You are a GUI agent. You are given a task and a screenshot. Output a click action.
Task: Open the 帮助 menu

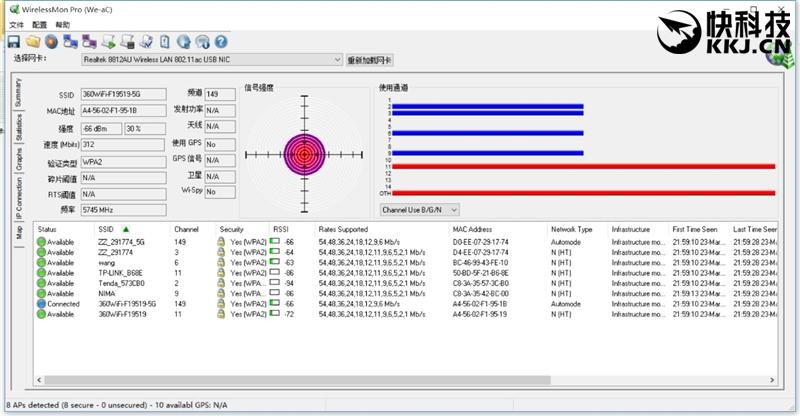(63, 25)
